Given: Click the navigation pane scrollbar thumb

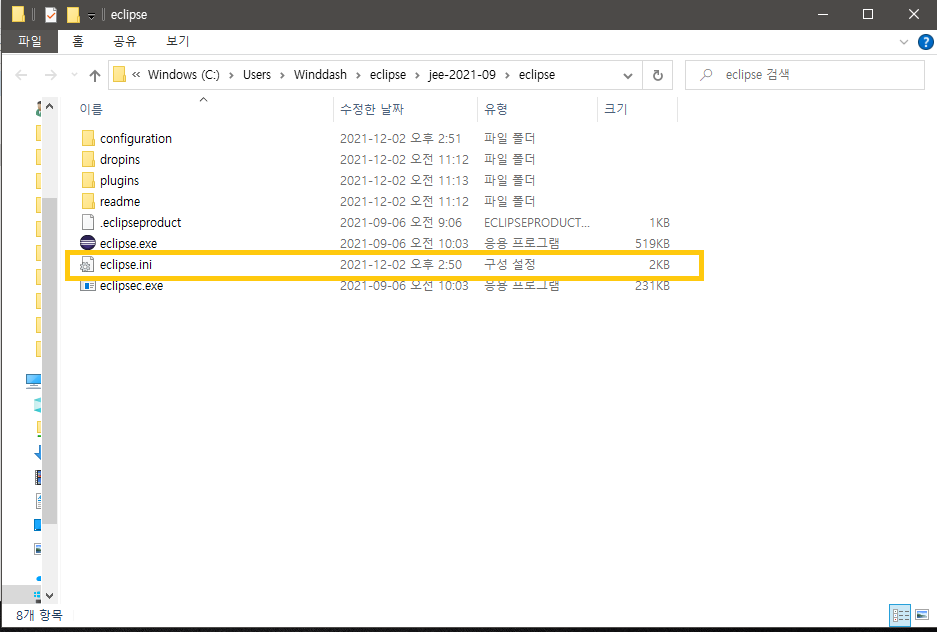Looking at the screenshot, I should point(50,361).
